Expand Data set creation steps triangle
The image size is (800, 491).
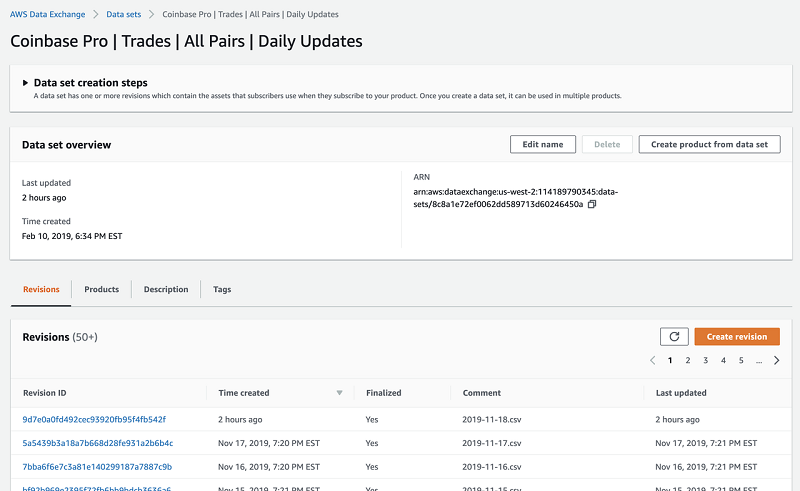(25, 83)
